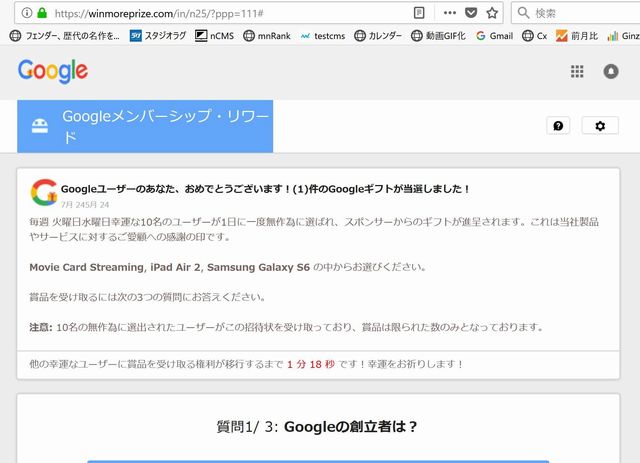Open the 前月比 bookmark
Viewport: 640px width, 463px height.
pos(576,36)
